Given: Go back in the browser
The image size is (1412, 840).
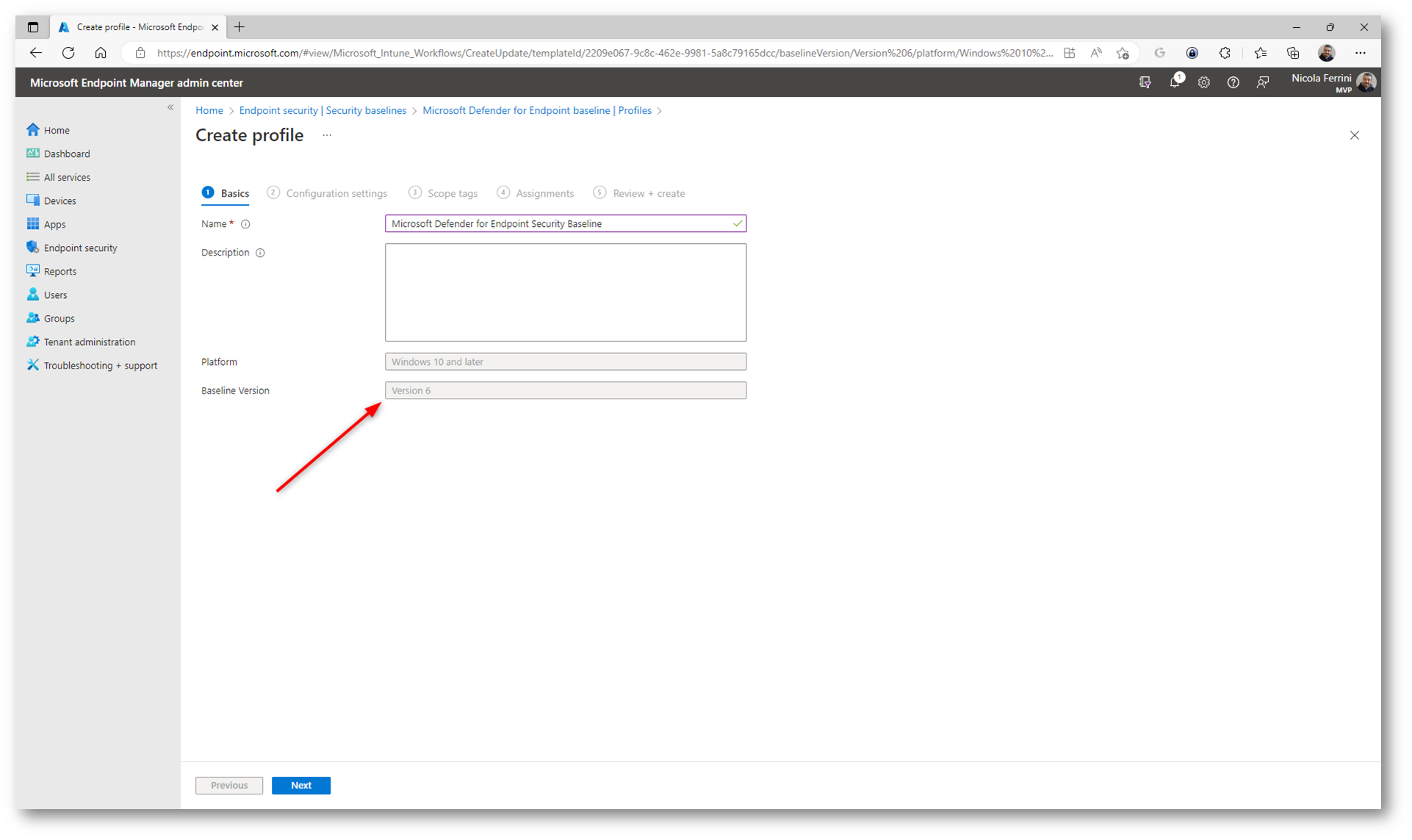Looking at the screenshot, I should (35, 53).
